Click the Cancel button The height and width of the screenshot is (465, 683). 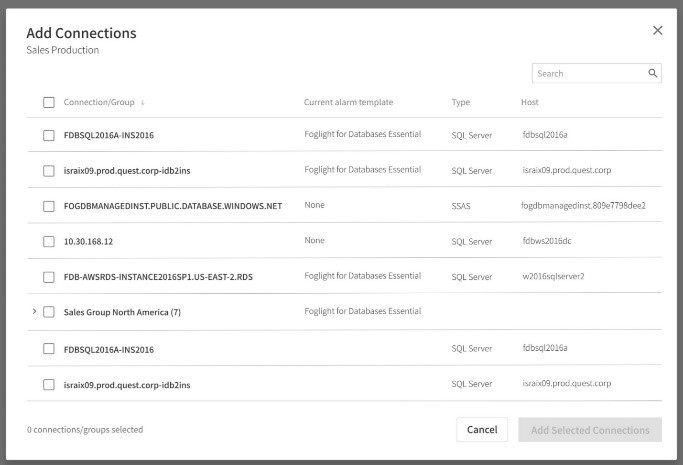coord(482,430)
